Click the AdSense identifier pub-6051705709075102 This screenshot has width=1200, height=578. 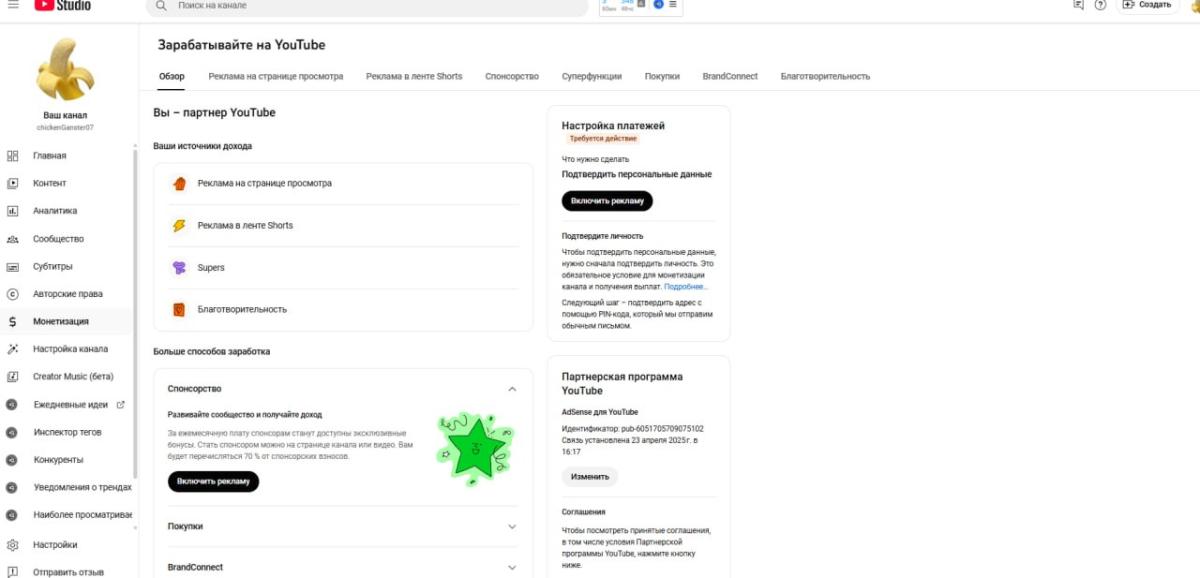click(661, 429)
